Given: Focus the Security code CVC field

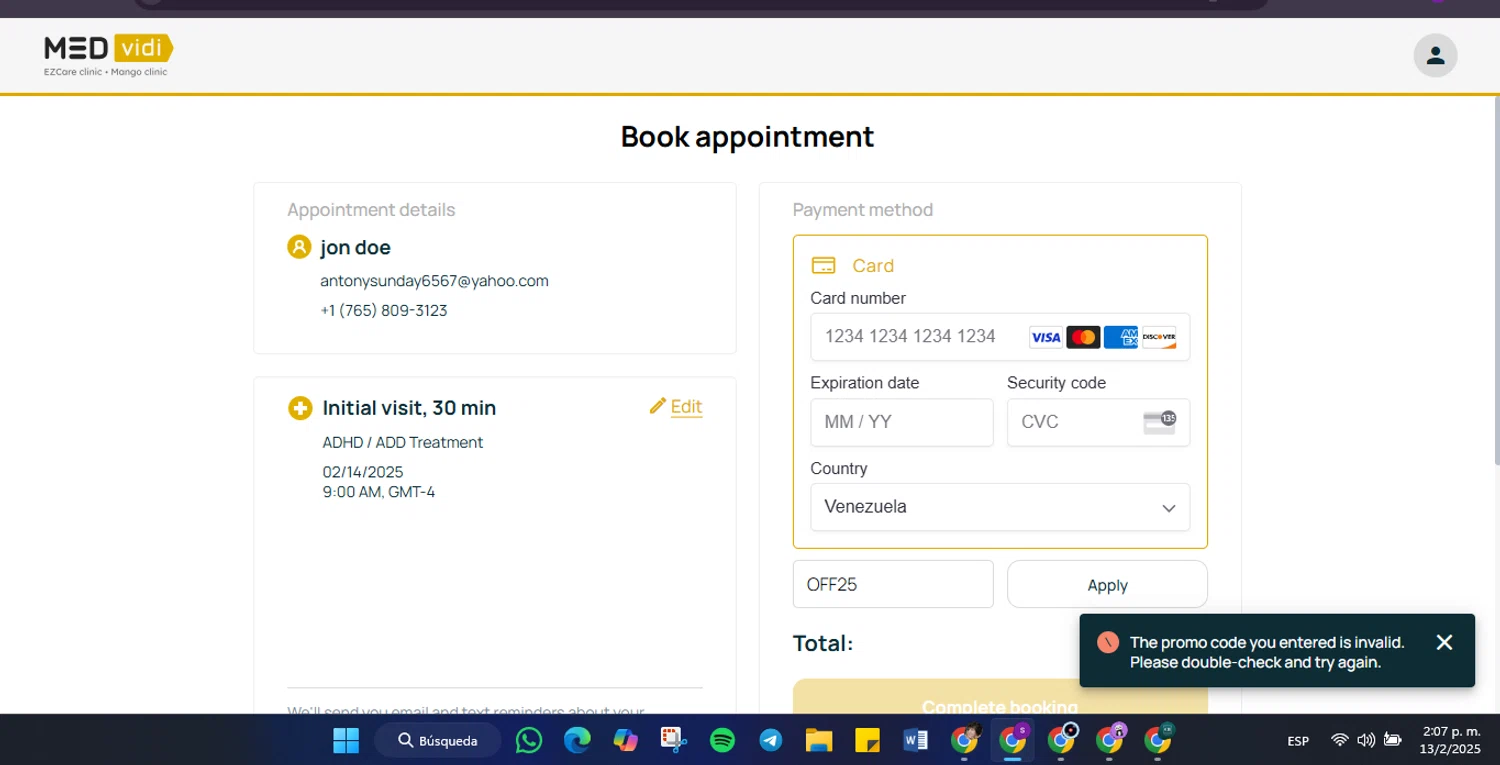Looking at the screenshot, I should pyautogui.click(x=1098, y=422).
